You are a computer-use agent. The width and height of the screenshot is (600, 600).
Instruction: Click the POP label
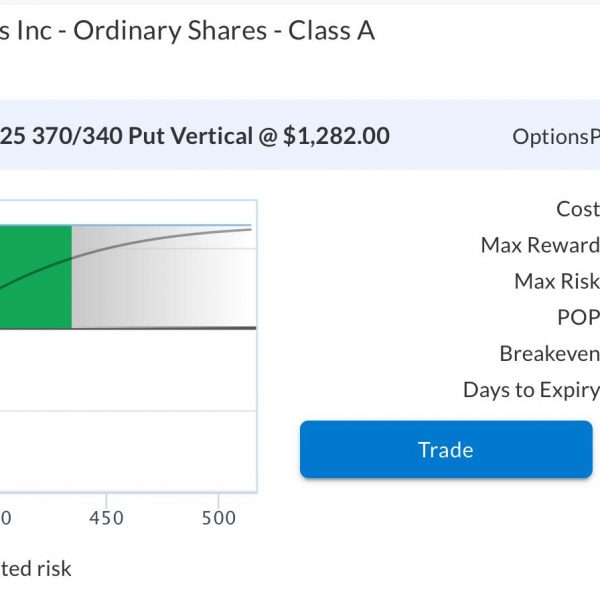click(578, 317)
